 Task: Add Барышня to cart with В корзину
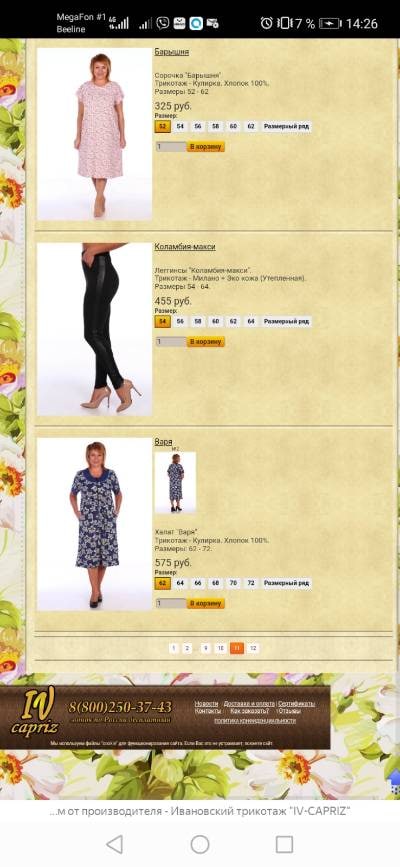pyautogui.click(x=206, y=147)
